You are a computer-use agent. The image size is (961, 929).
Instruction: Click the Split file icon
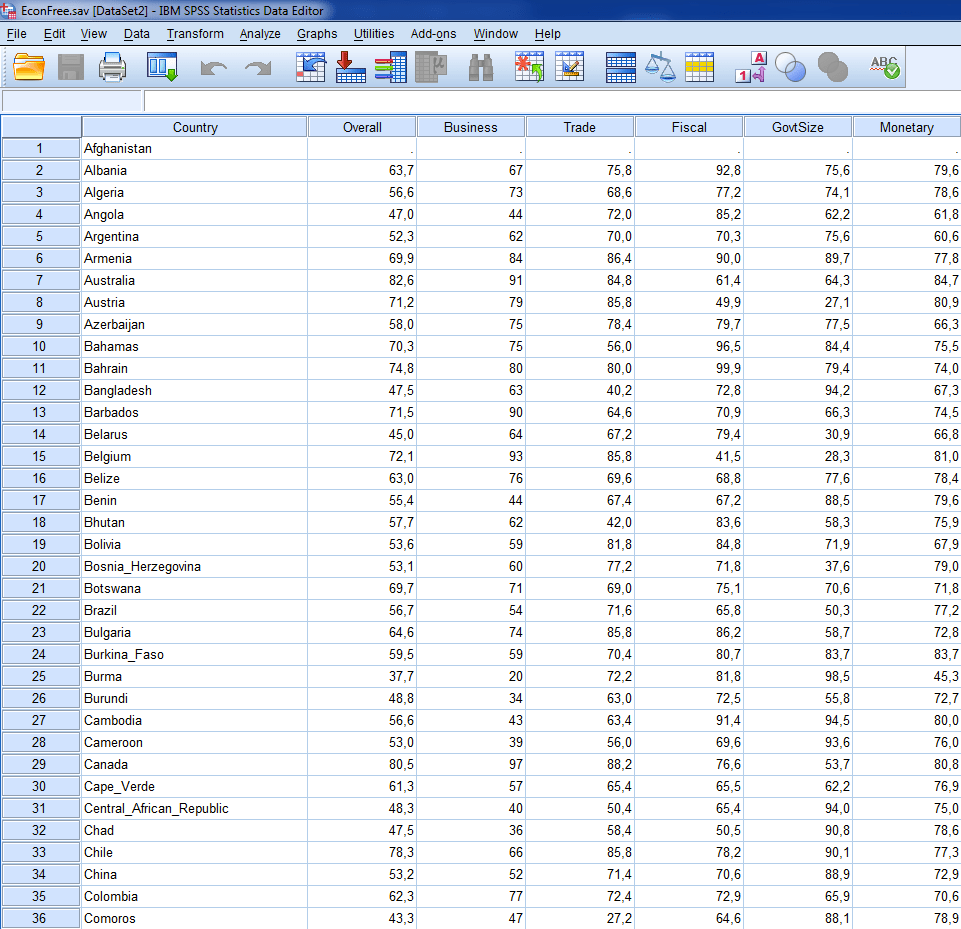click(x=620, y=67)
